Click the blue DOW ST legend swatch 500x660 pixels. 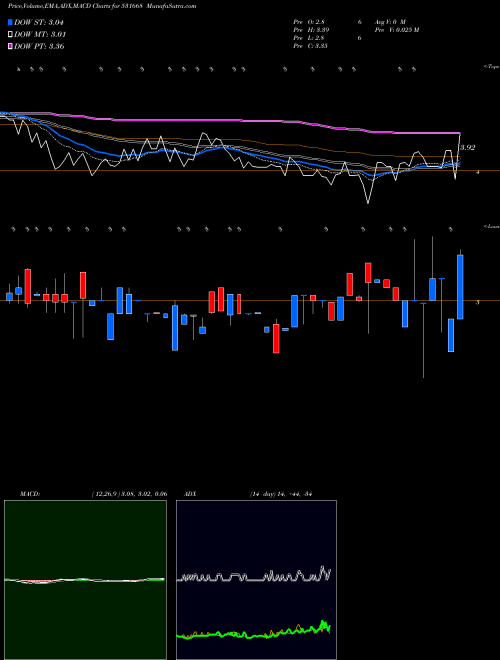pyautogui.click(x=10, y=22)
